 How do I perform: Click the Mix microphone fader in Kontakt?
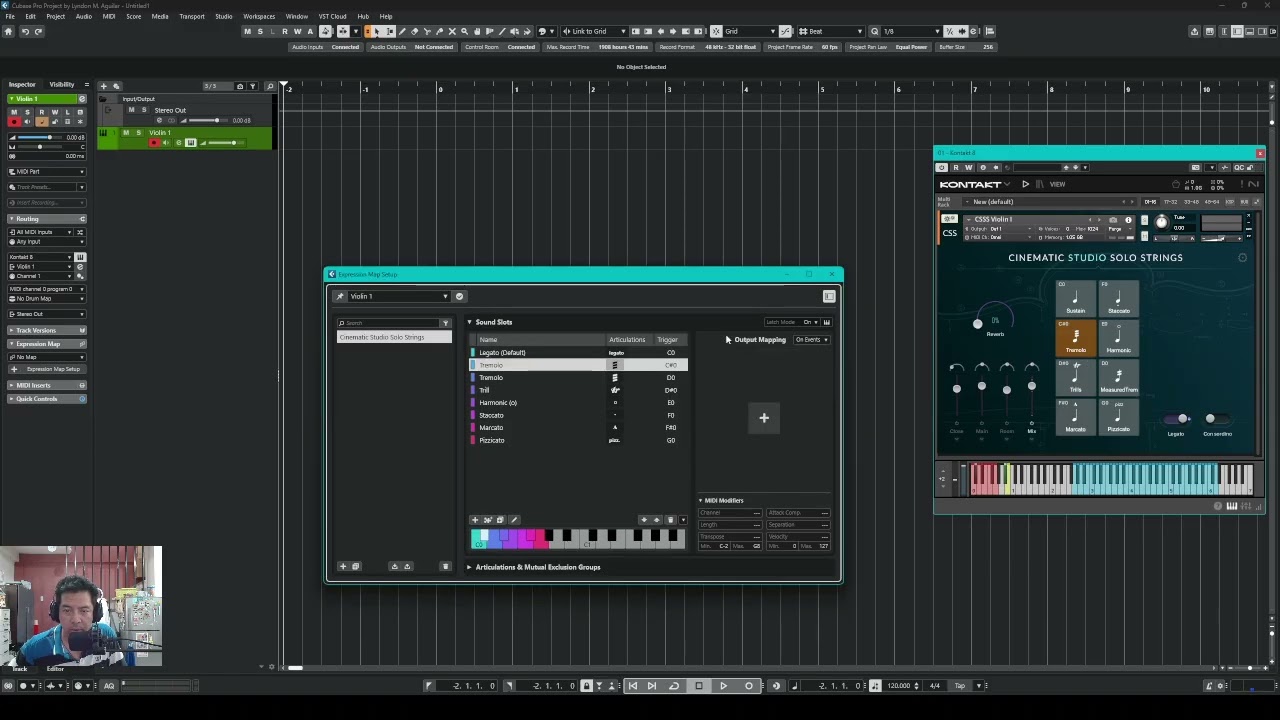click(x=1032, y=388)
